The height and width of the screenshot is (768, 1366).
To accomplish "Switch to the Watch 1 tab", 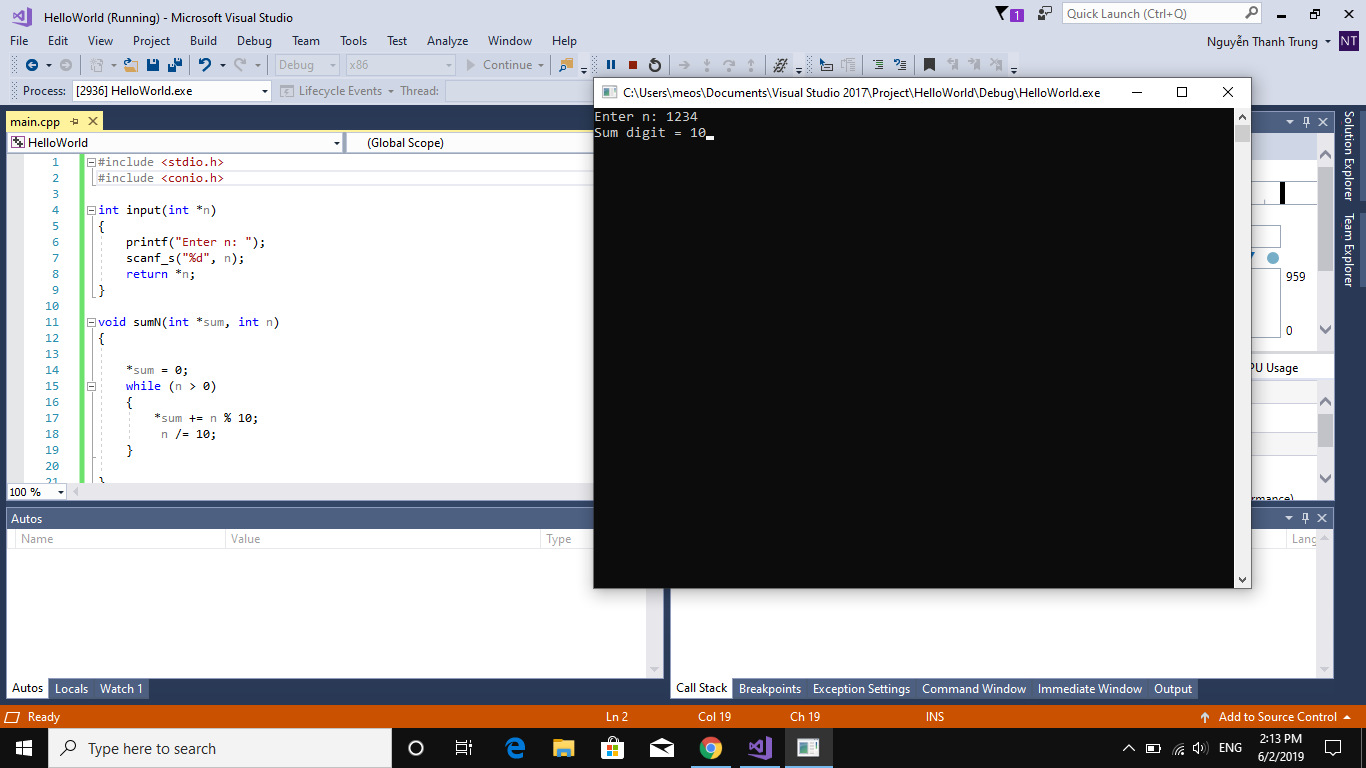I will 121,689.
